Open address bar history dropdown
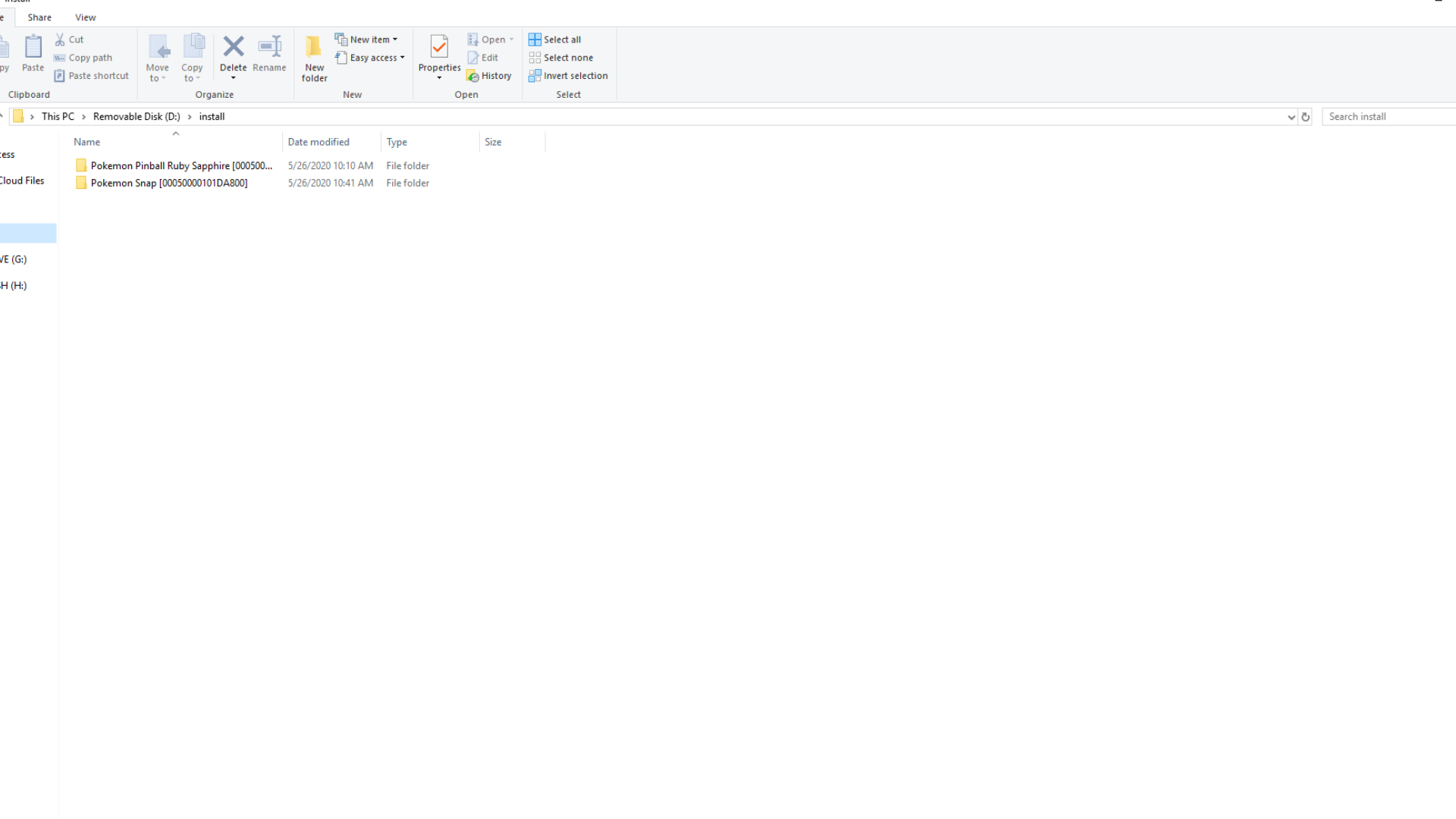This screenshot has height=819, width=1456. 1291,117
